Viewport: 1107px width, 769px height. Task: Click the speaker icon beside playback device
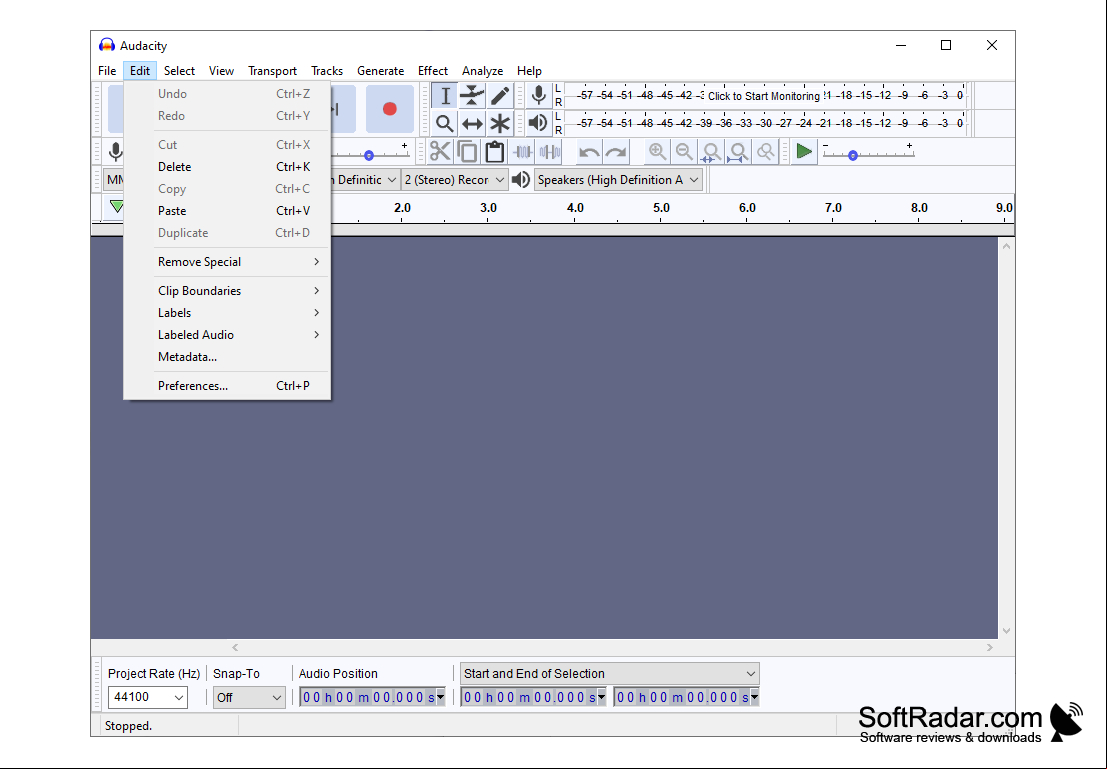521,180
